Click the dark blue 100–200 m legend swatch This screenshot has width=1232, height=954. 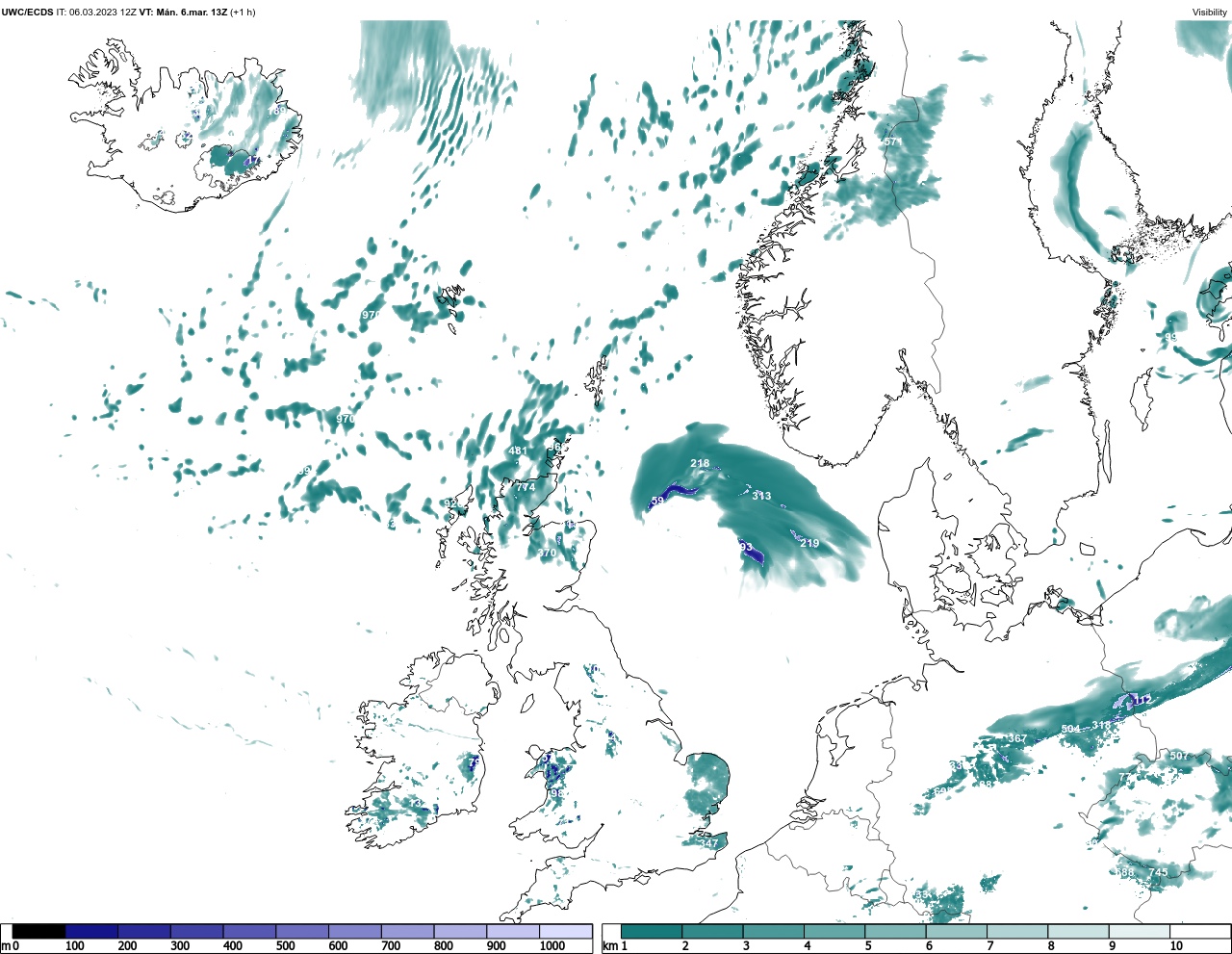pos(91,931)
